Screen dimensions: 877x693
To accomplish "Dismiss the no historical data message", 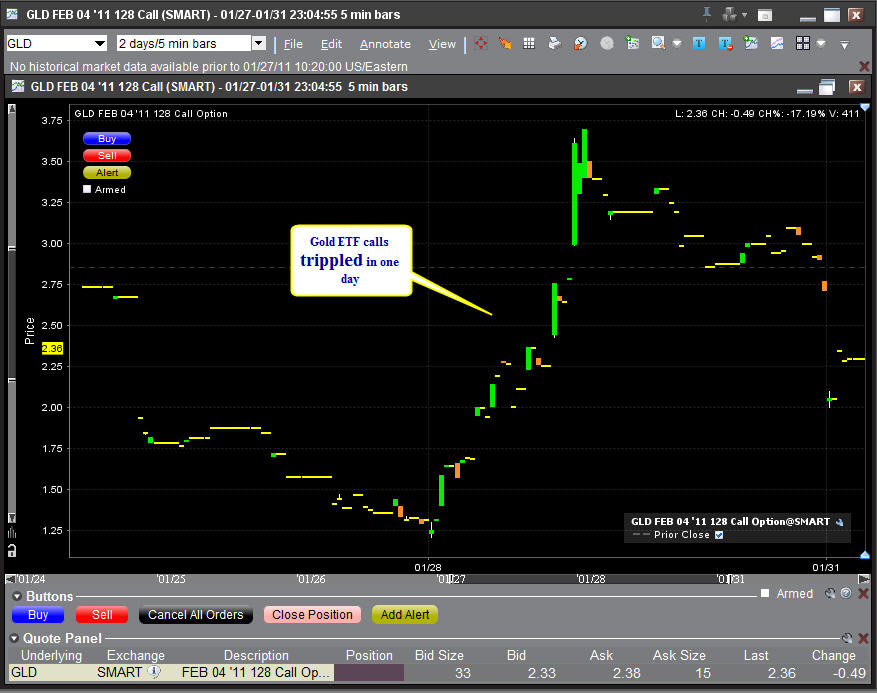I will [864, 67].
